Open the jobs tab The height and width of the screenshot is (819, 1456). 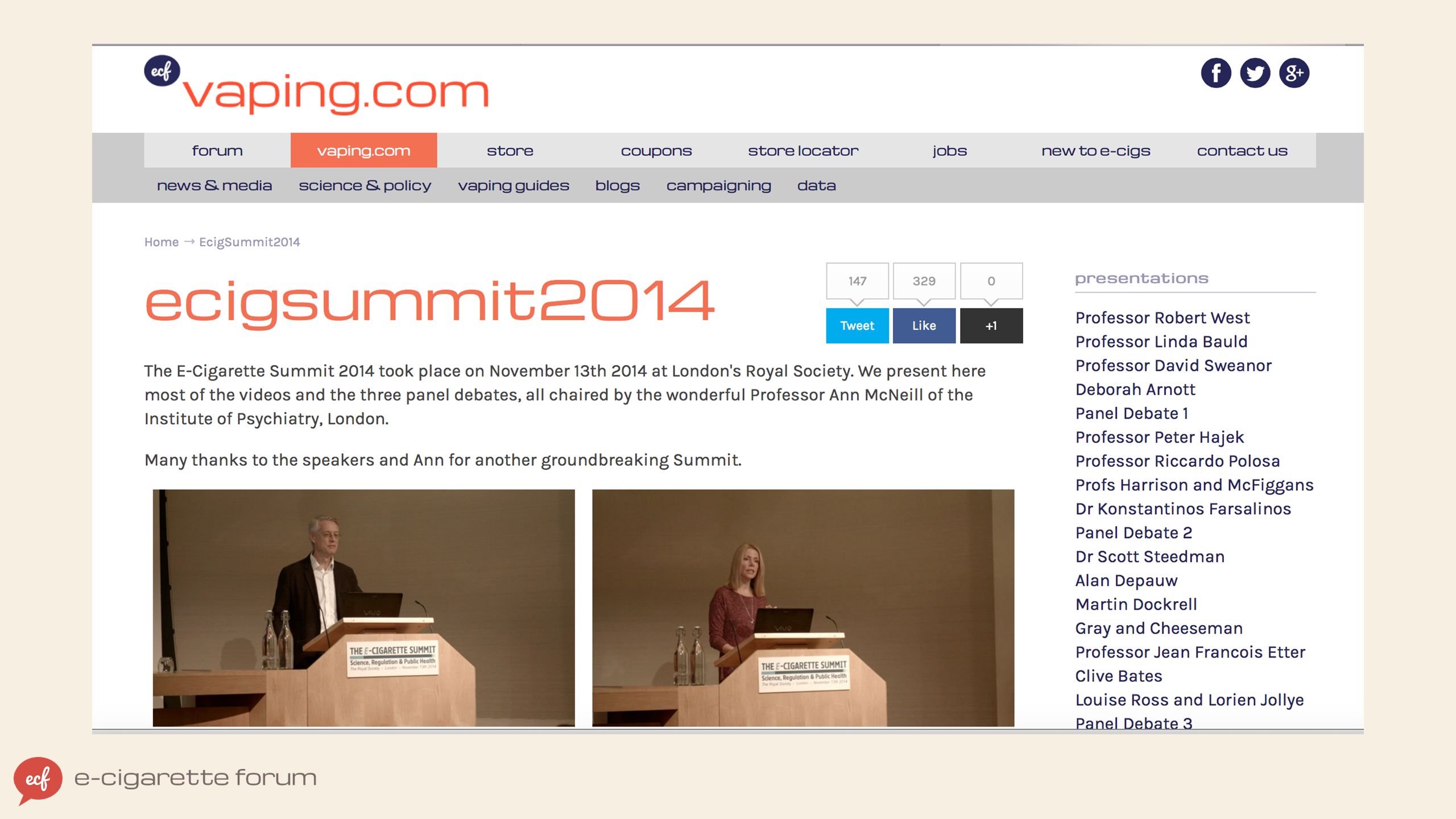(950, 151)
